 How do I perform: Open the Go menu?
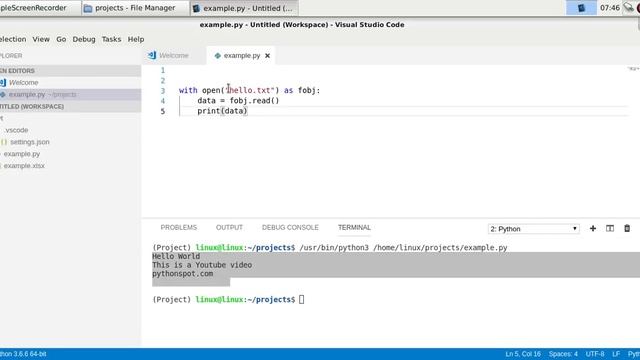(61, 39)
